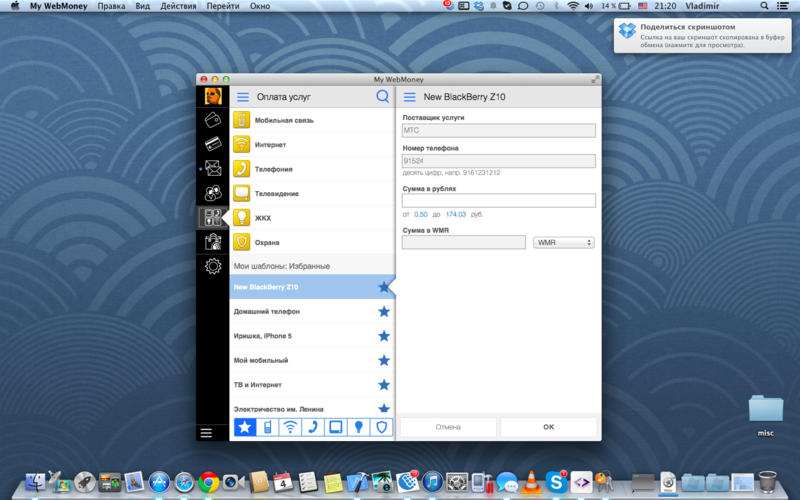
Task: Click the Сумма в рублях input field
Action: point(498,200)
